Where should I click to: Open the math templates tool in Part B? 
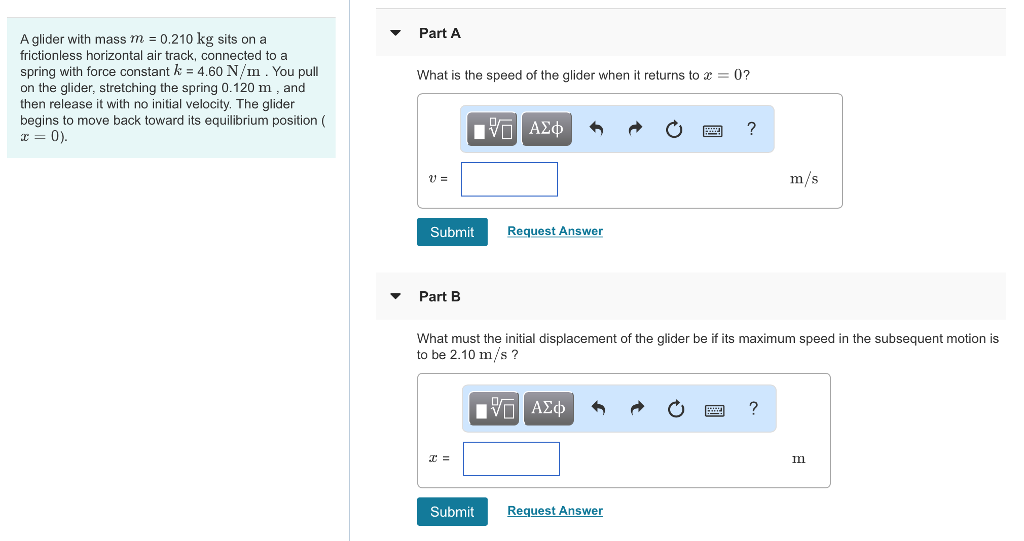pos(496,409)
